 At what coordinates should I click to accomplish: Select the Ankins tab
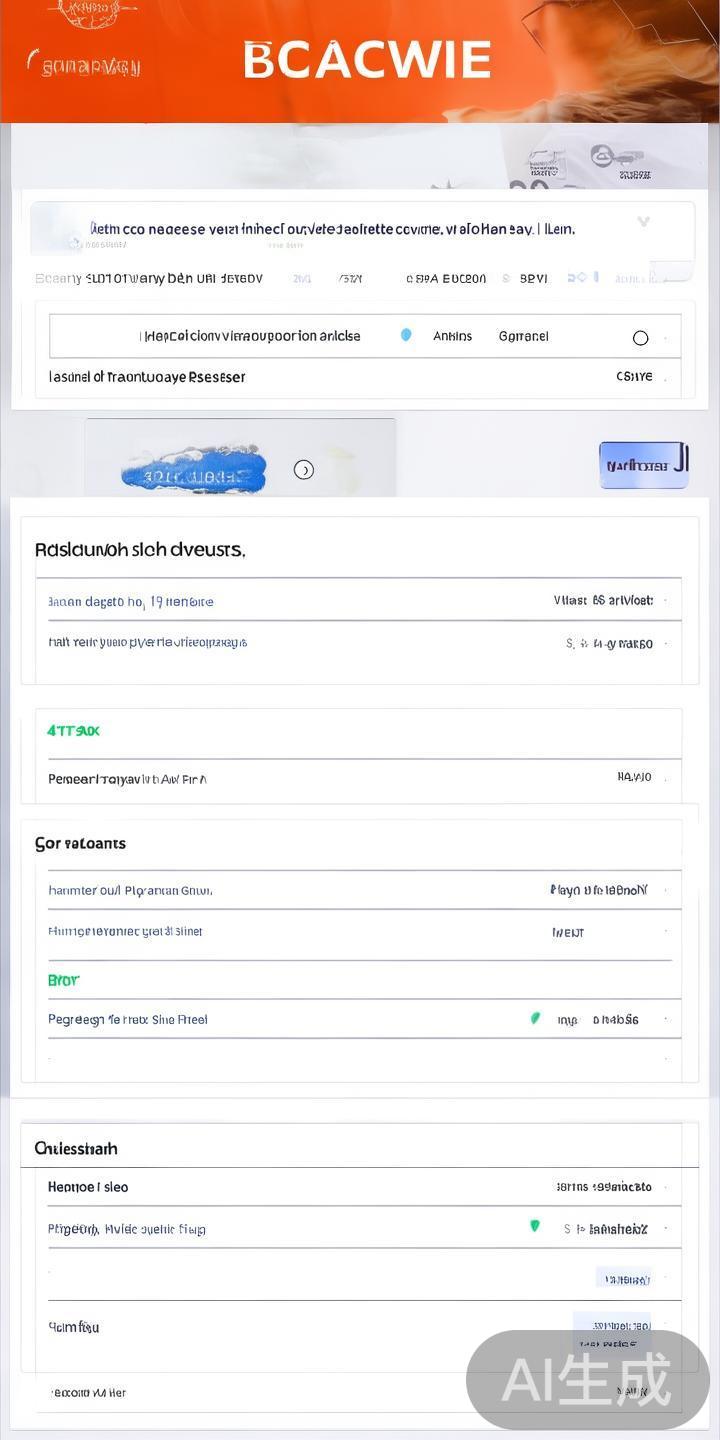(x=452, y=336)
